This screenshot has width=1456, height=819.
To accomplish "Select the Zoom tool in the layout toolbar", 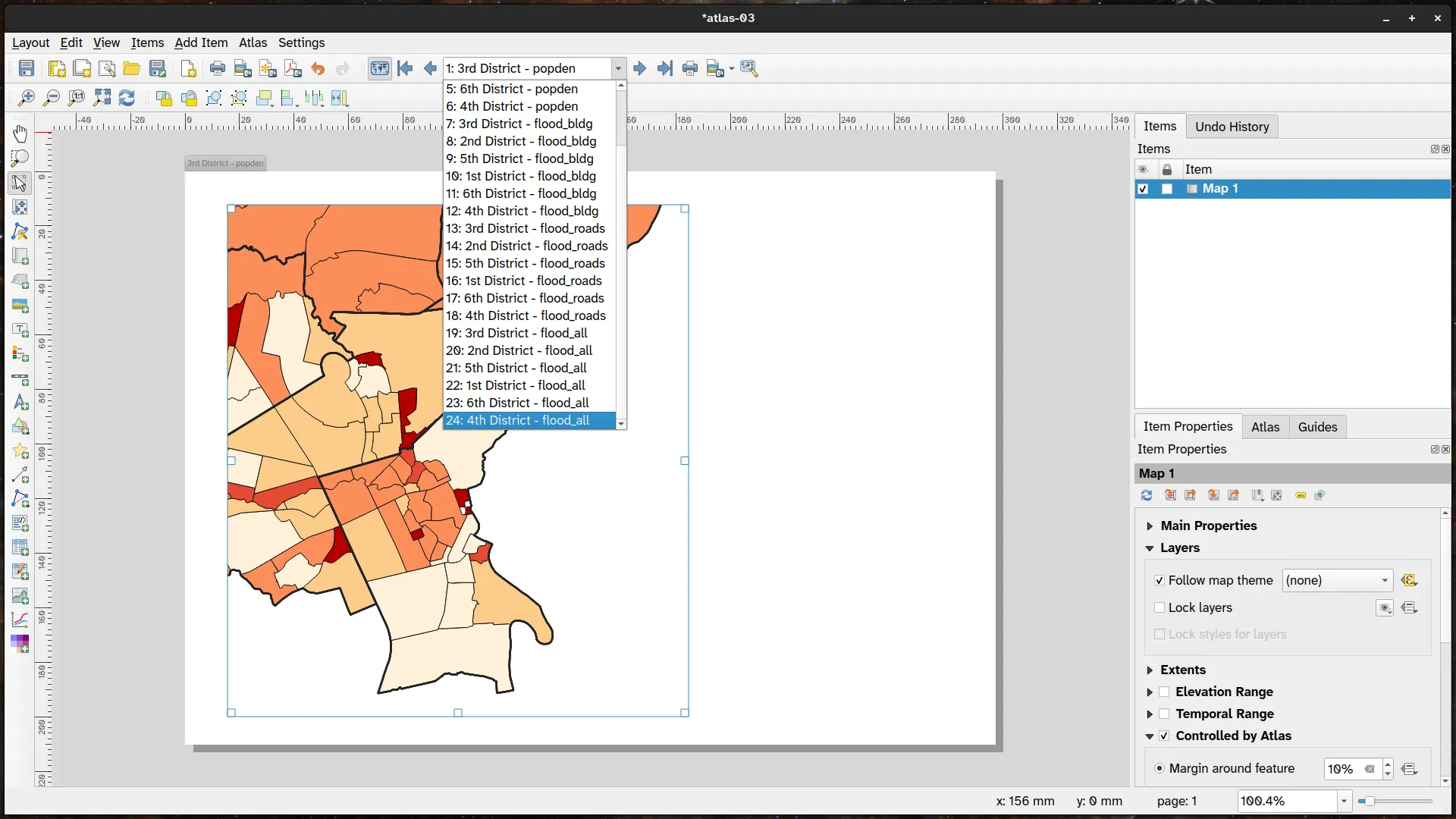I will pos(20,158).
